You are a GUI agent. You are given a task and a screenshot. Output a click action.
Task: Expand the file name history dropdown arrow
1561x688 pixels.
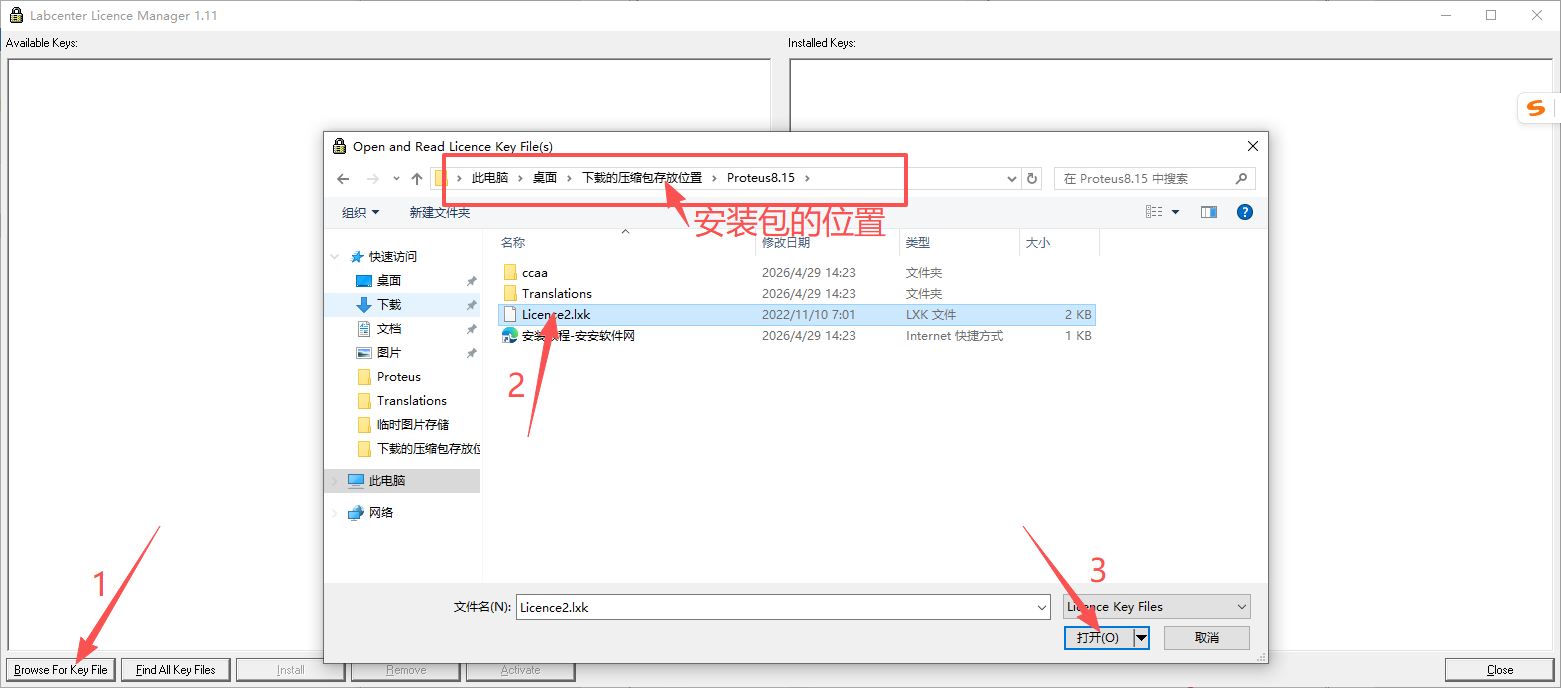tap(1041, 606)
